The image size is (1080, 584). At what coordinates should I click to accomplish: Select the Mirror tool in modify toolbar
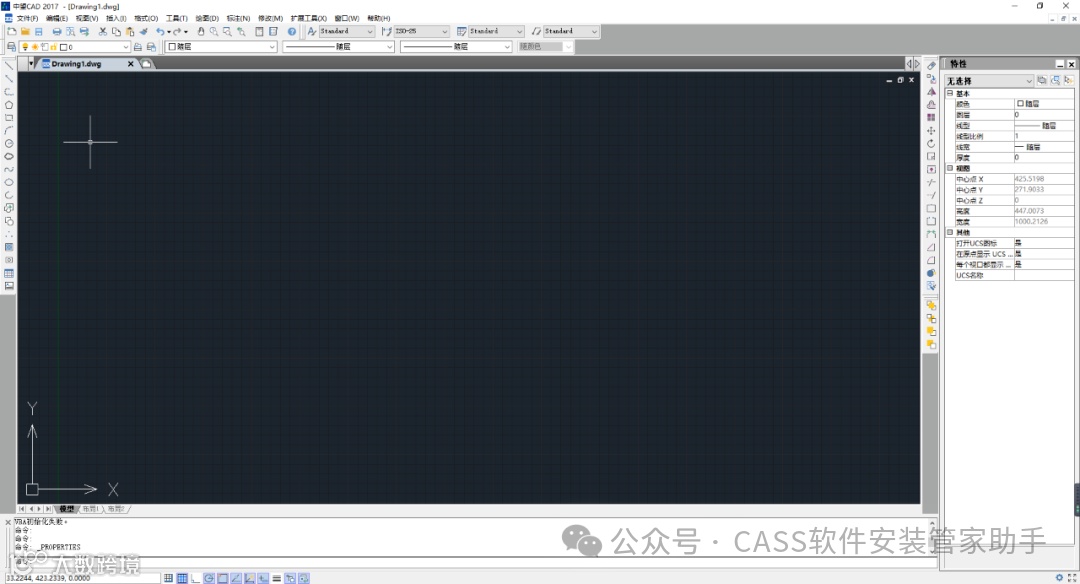(931, 92)
